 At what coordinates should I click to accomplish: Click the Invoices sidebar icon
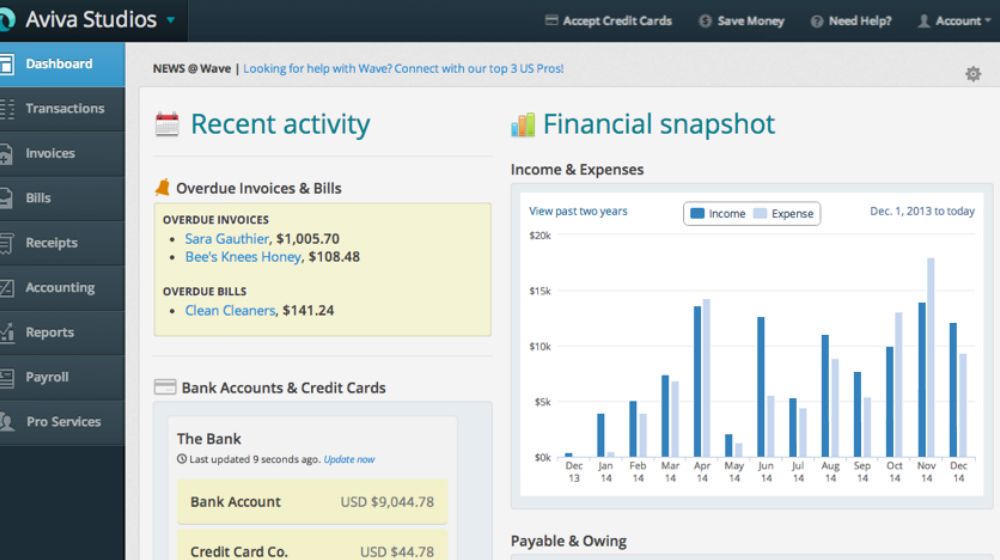pos(7,154)
